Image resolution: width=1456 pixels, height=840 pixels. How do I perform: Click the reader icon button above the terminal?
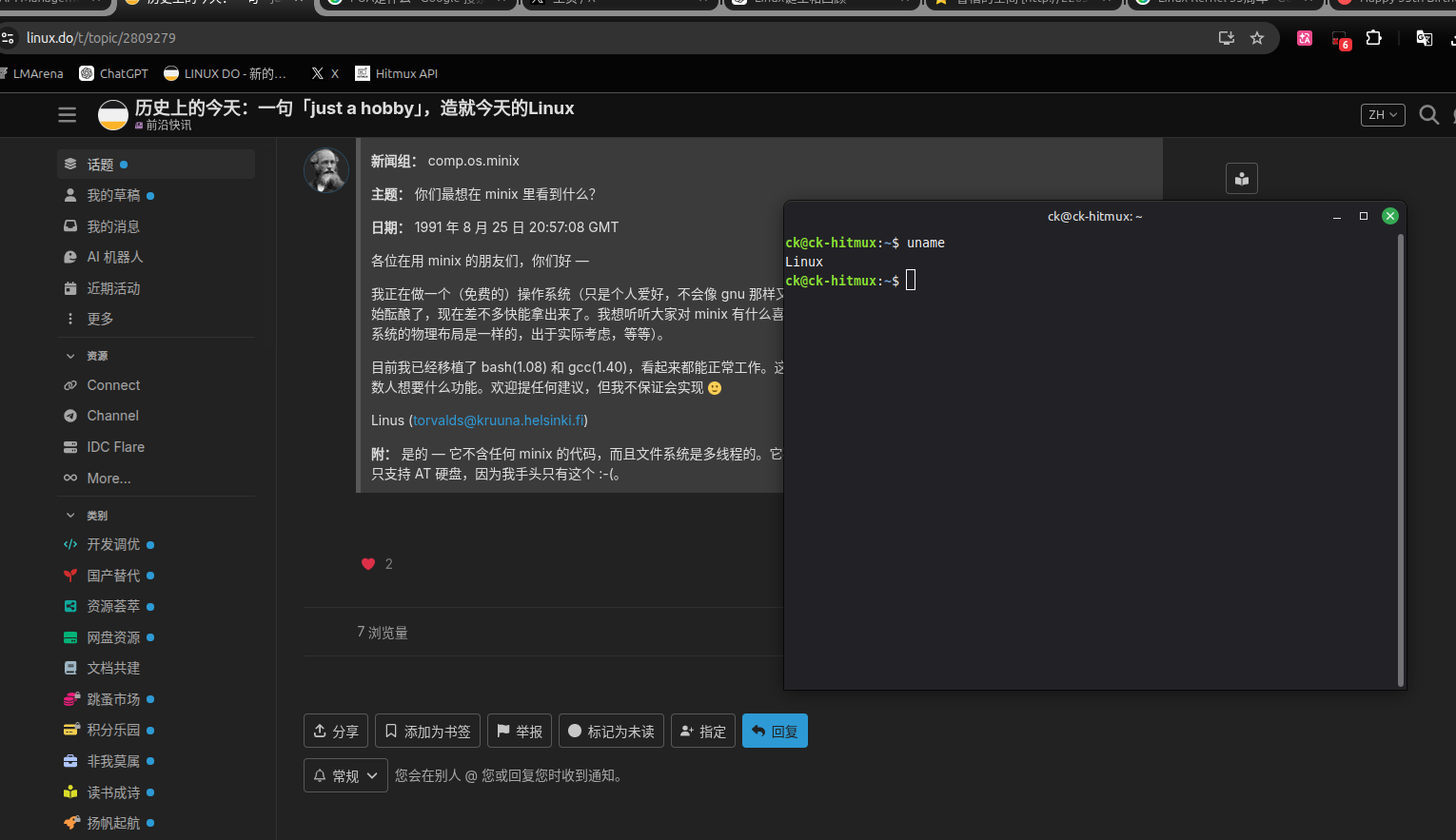tap(1242, 178)
